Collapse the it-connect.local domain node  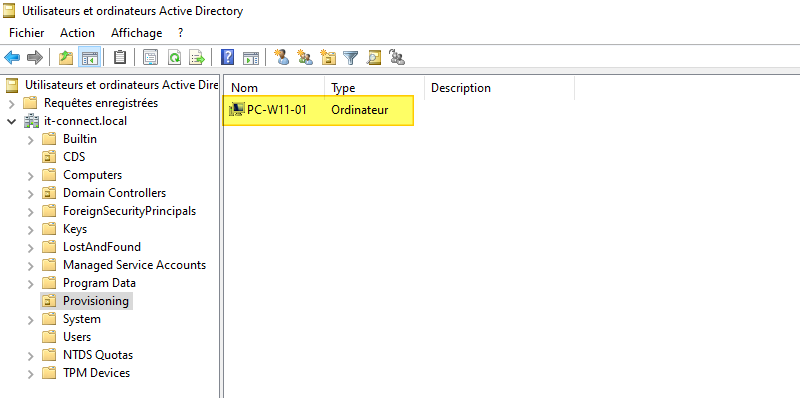point(12,121)
